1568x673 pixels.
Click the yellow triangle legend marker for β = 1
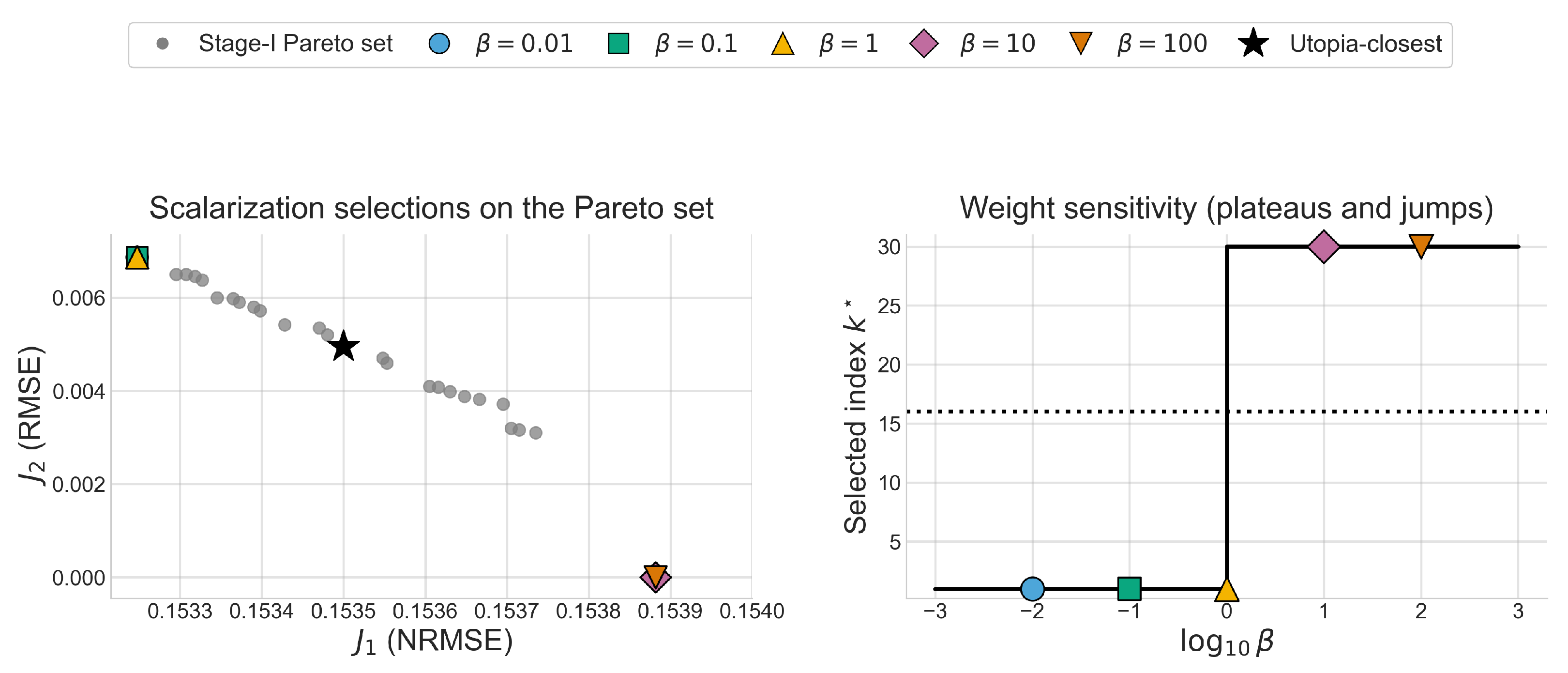[x=782, y=45]
